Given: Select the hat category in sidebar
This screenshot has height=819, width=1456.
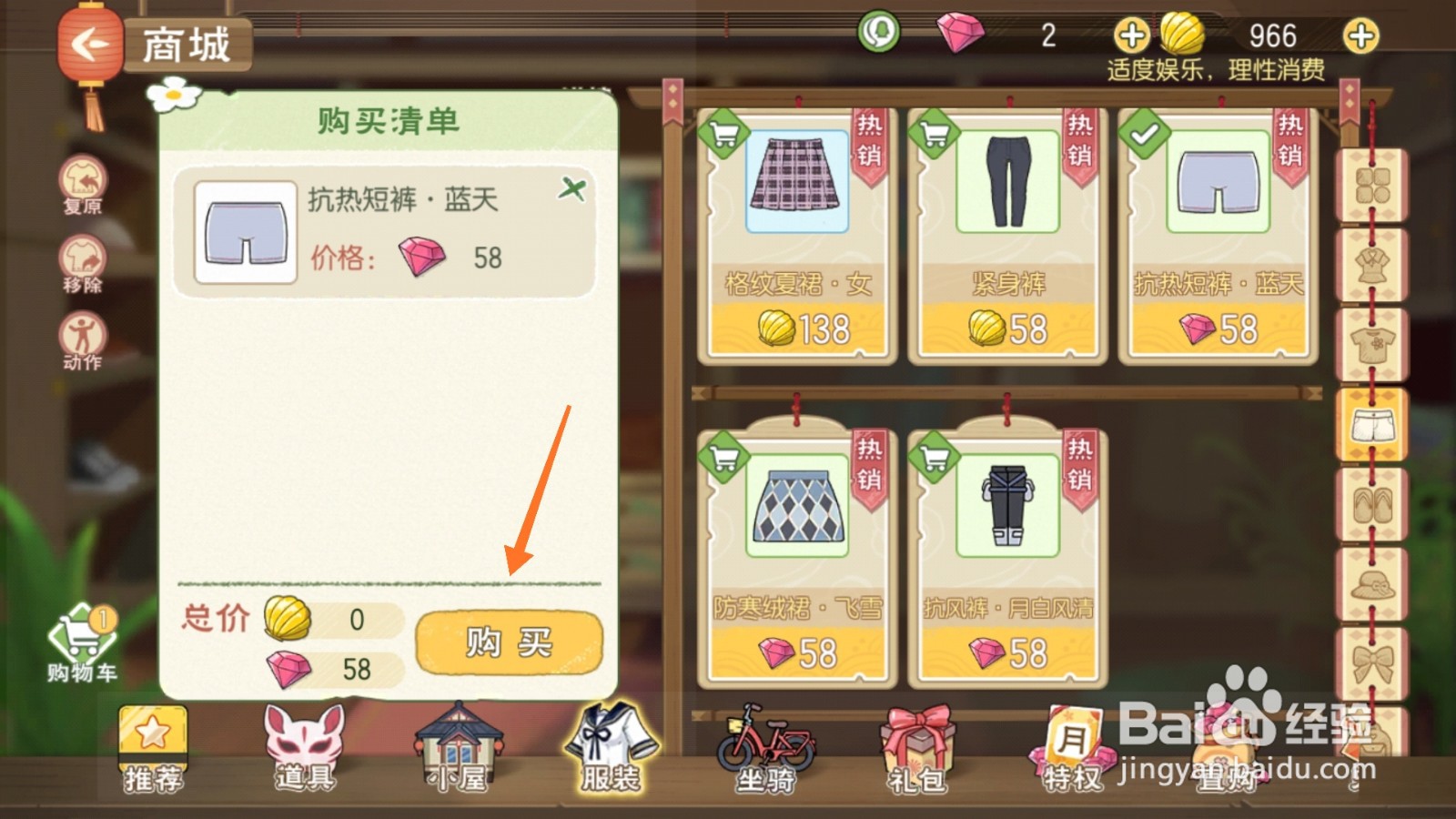Looking at the screenshot, I should pos(1371,584).
